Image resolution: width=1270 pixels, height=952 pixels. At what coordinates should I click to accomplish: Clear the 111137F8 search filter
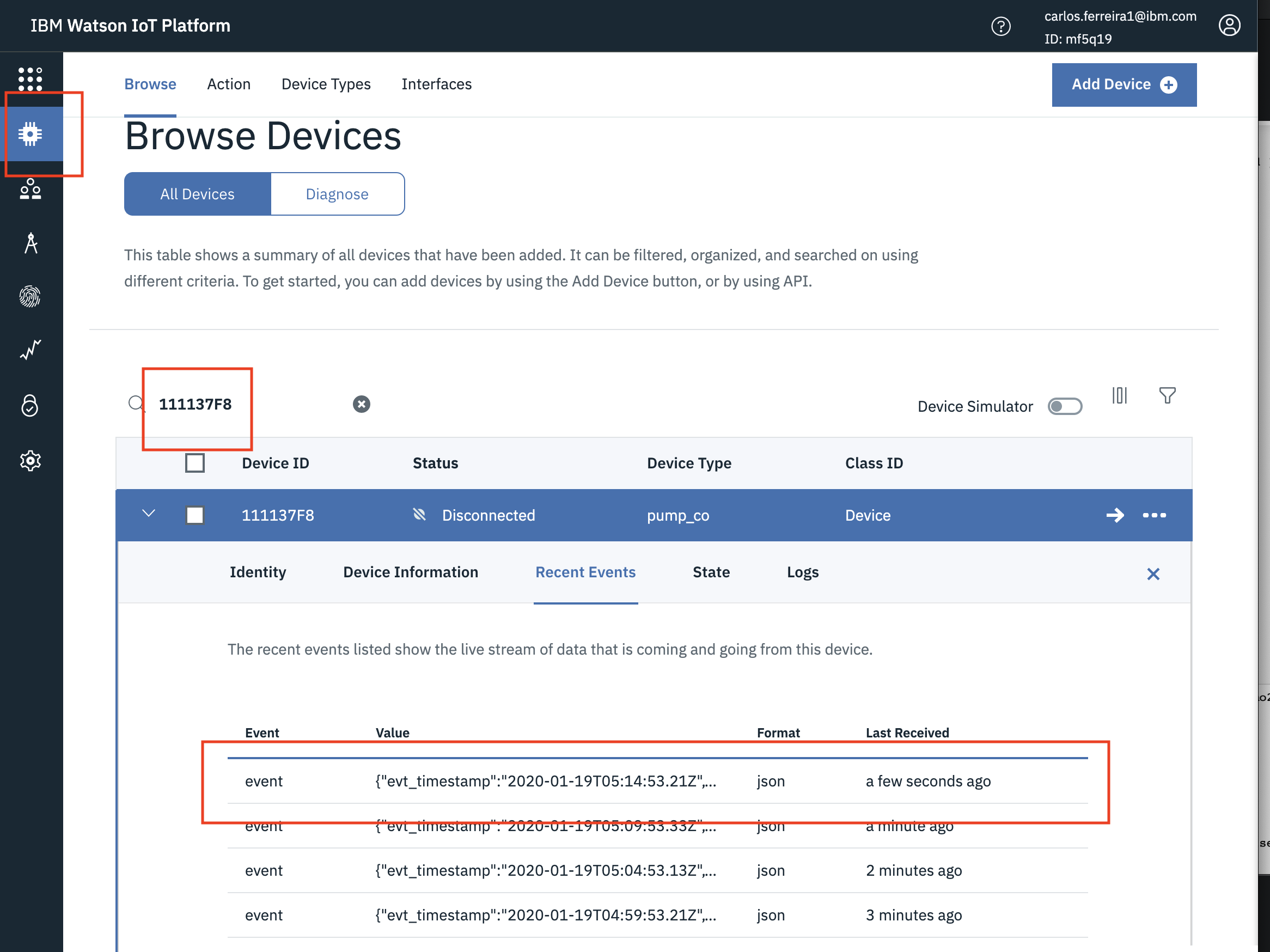[361, 403]
